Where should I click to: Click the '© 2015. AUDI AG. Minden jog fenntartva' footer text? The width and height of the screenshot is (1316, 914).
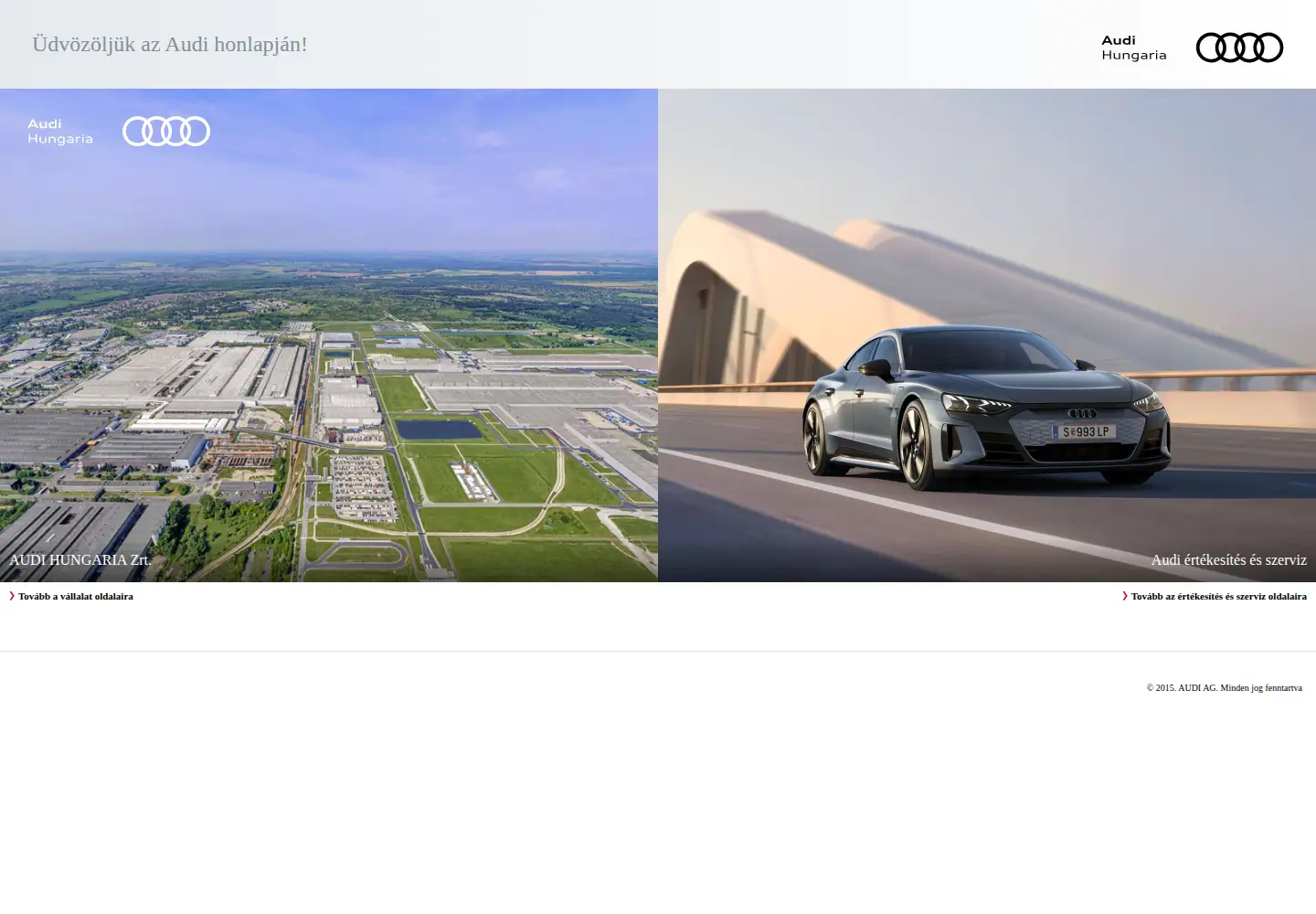coord(1225,688)
